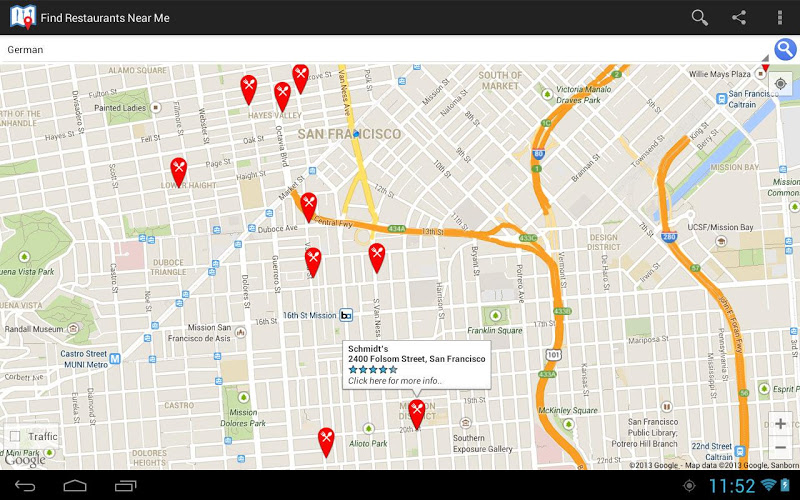Select the restaurant pin below Duboce Ave
This screenshot has height=500, width=800.
tap(313, 262)
